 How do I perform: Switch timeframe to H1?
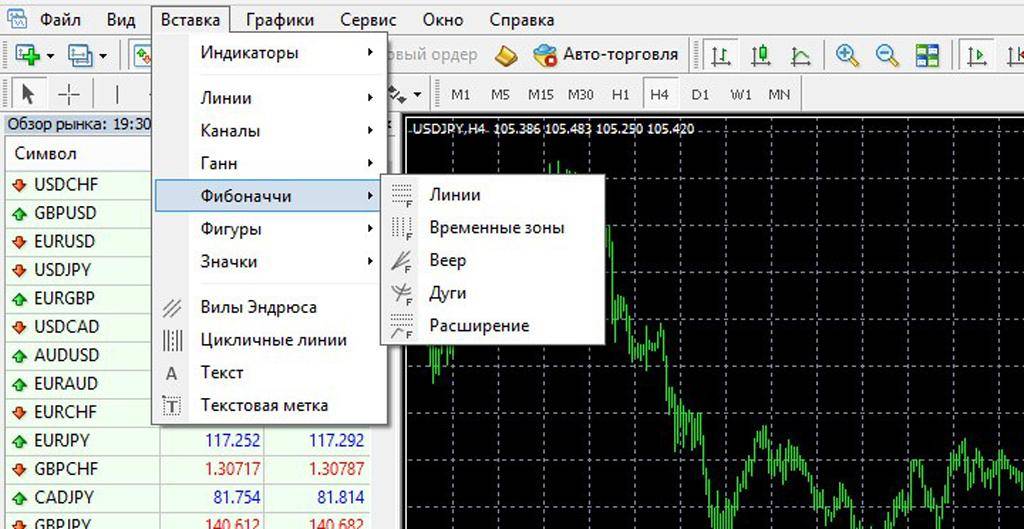click(620, 95)
